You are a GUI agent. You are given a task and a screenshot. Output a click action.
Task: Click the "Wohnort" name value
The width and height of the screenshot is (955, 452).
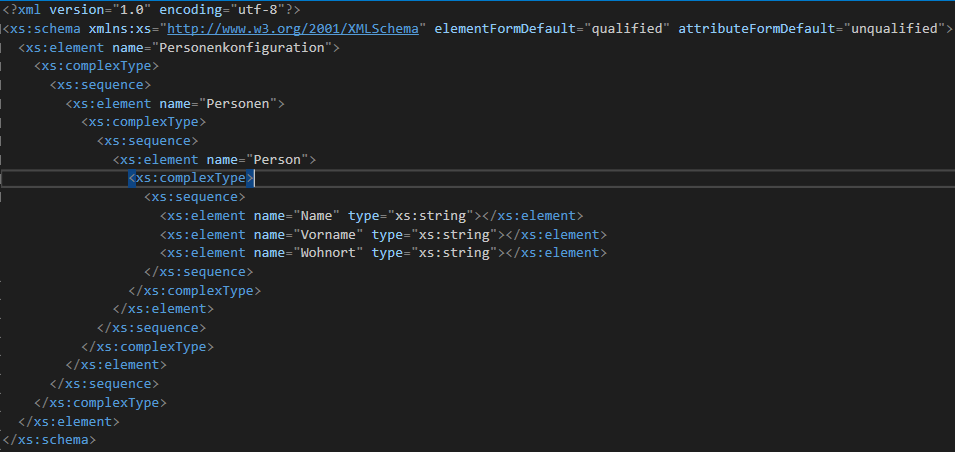[x=328, y=253]
